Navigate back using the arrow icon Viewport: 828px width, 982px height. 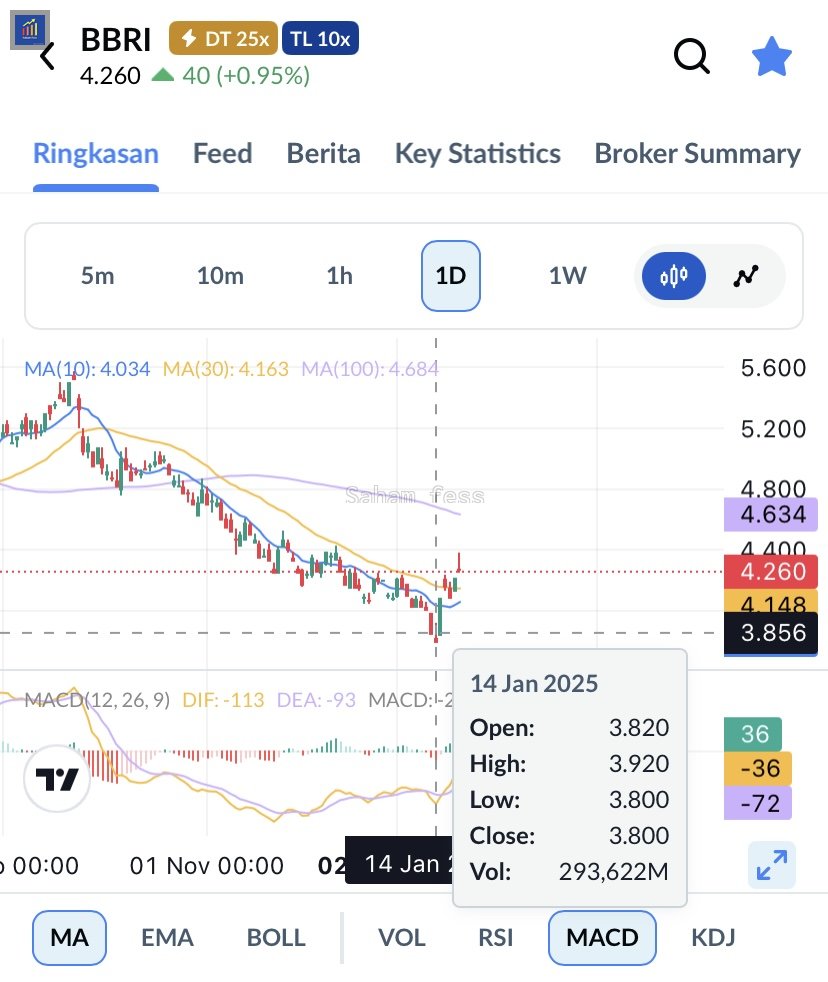tap(44, 57)
